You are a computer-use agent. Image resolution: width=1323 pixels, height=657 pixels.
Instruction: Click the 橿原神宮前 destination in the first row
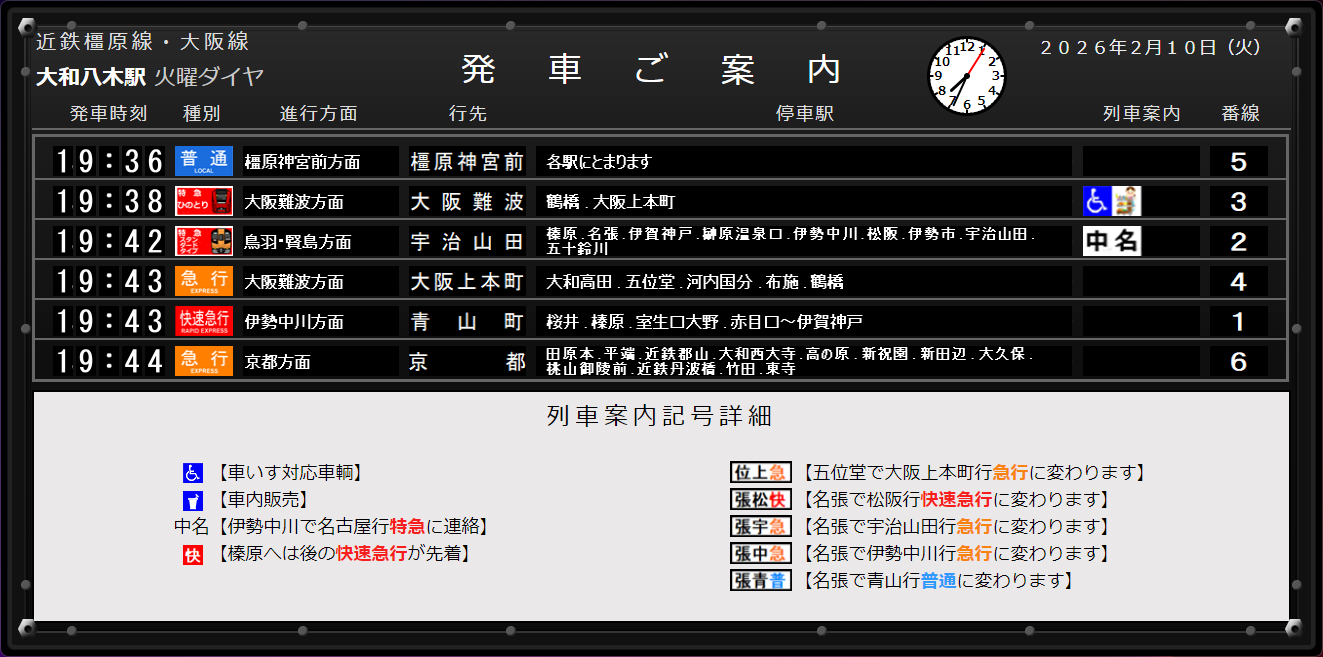(467, 161)
